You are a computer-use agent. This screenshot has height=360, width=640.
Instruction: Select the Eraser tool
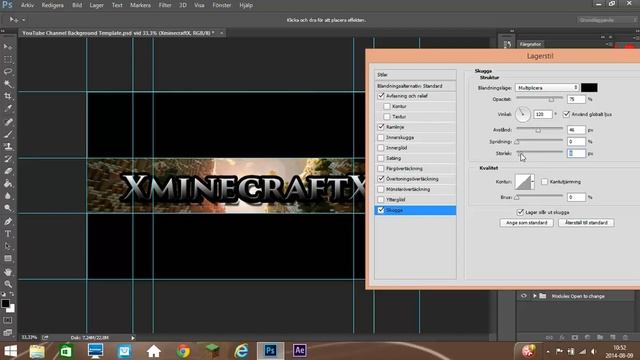[x=8, y=171]
